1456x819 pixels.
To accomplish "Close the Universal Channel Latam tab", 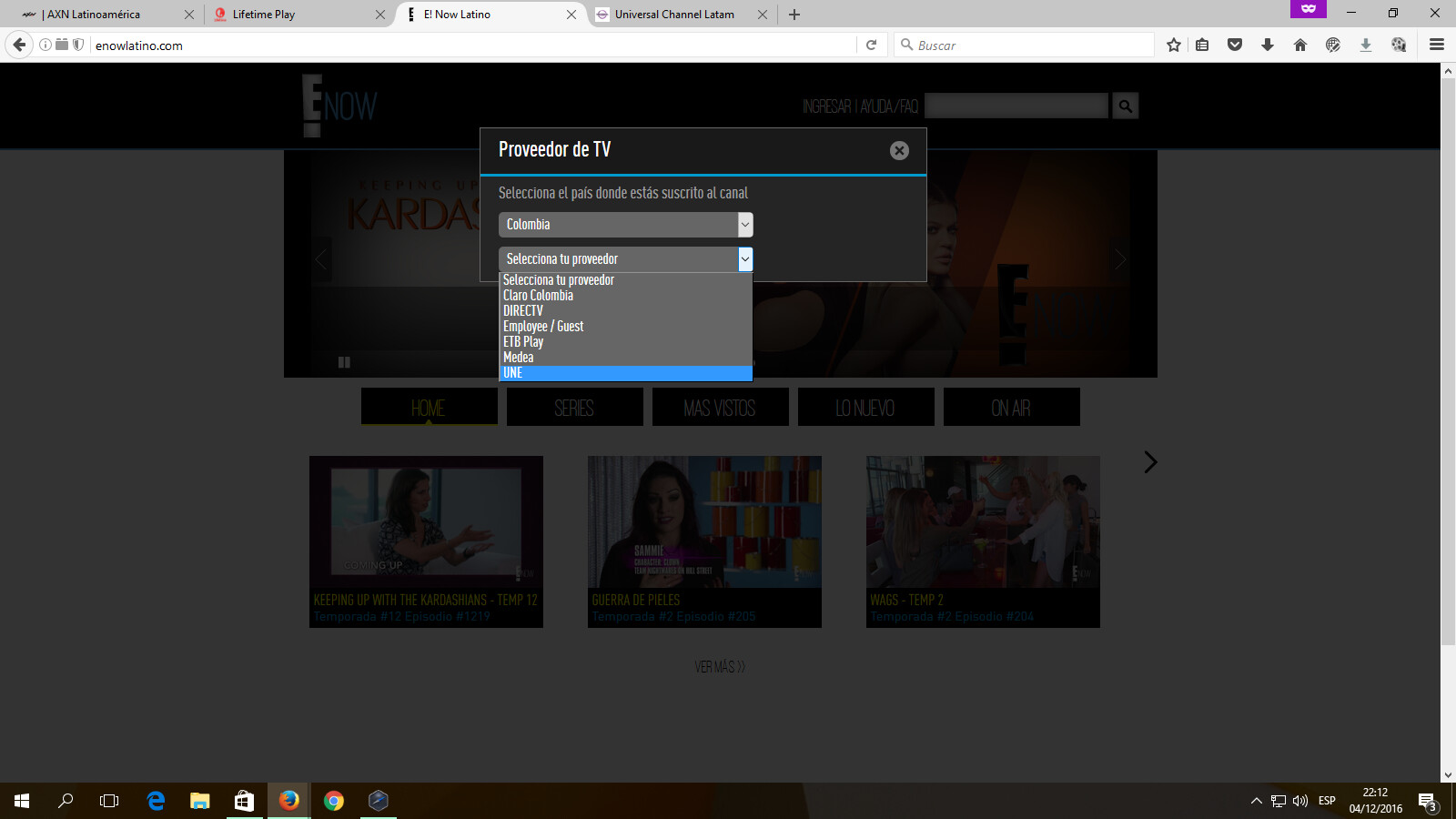I will 763,15.
